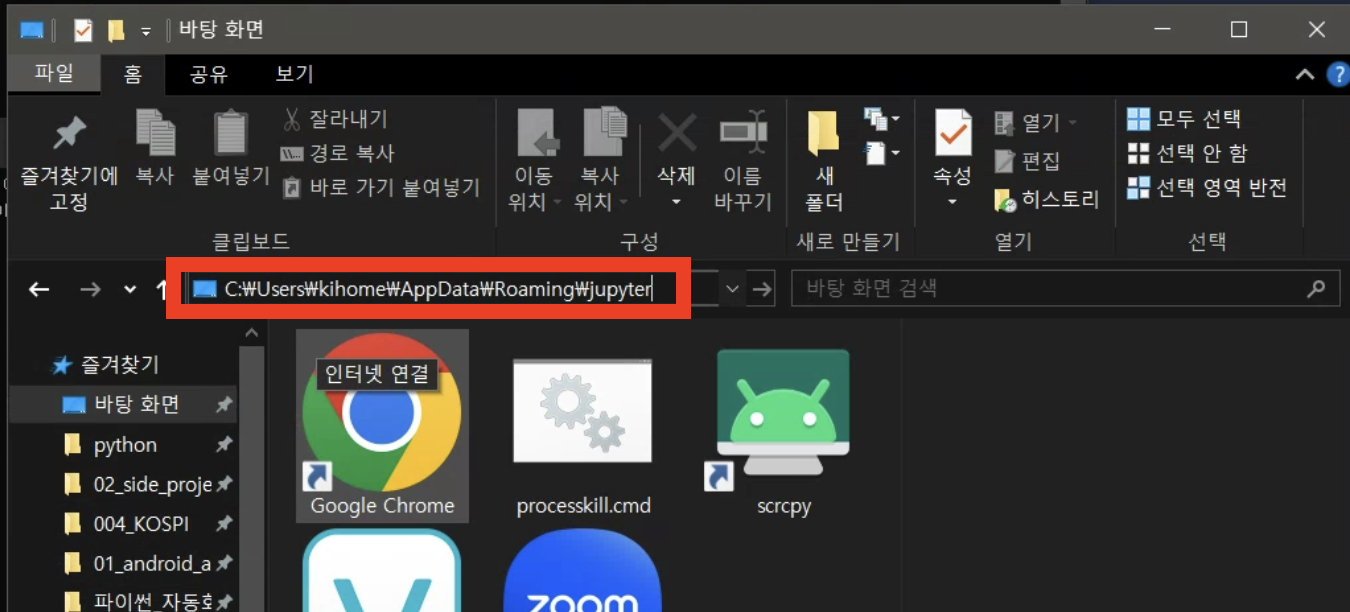Click 선택 영역 반전 invert selection
This screenshot has height=612, width=1350.
tap(1206, 187)
